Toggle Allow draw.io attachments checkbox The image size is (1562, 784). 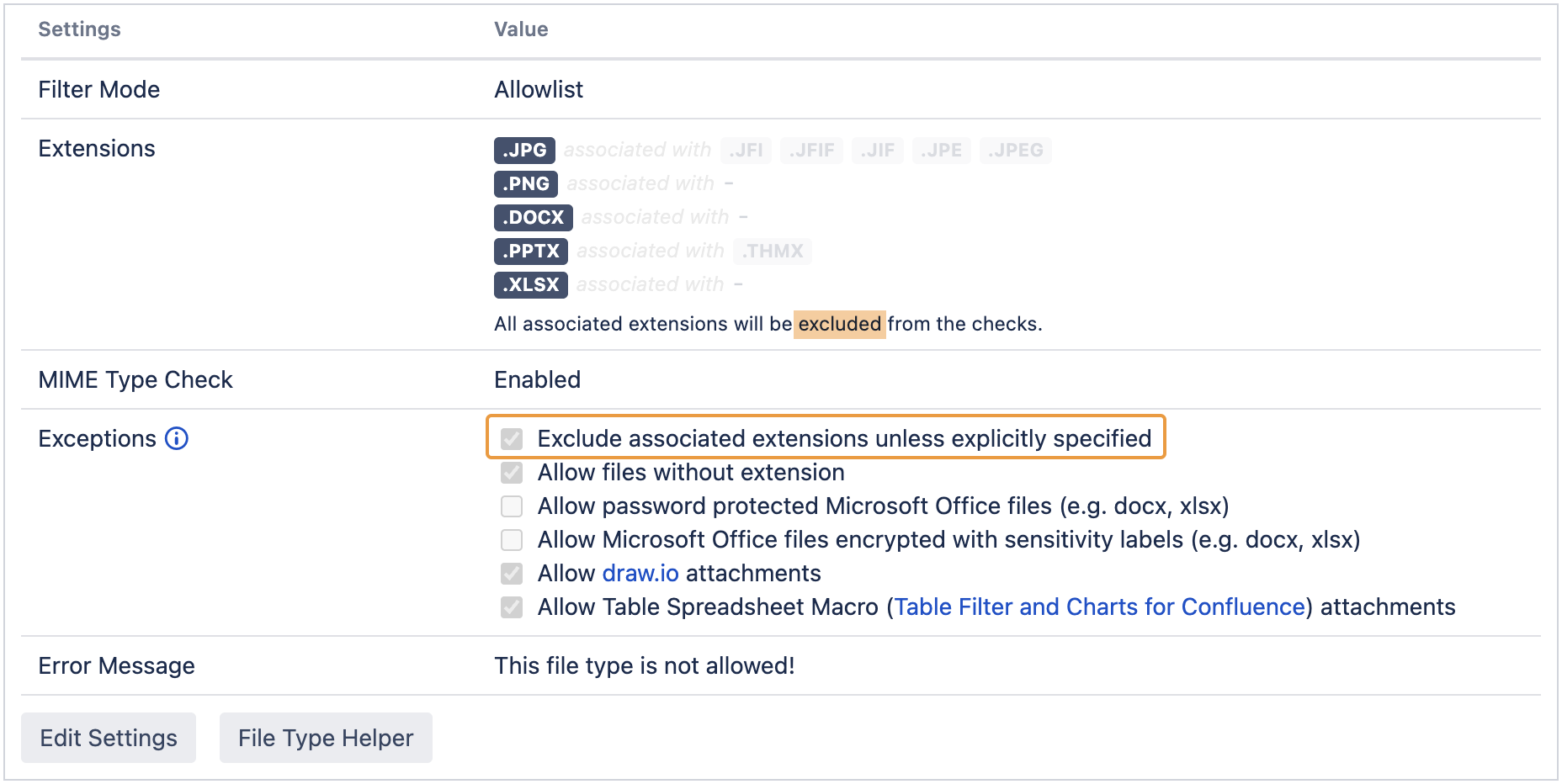(x=512, y=573)
